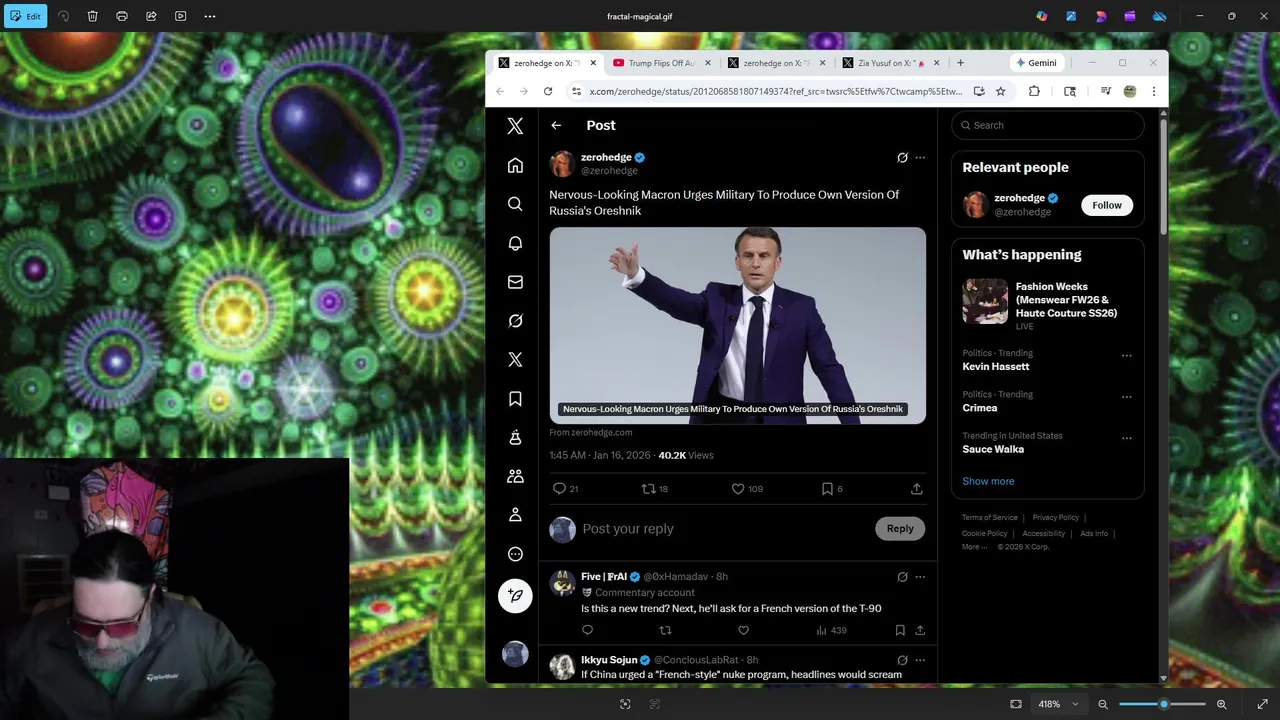
Task: Click fit-to-window icon beside zoom percentage
Action: (x=1016, y=704)
